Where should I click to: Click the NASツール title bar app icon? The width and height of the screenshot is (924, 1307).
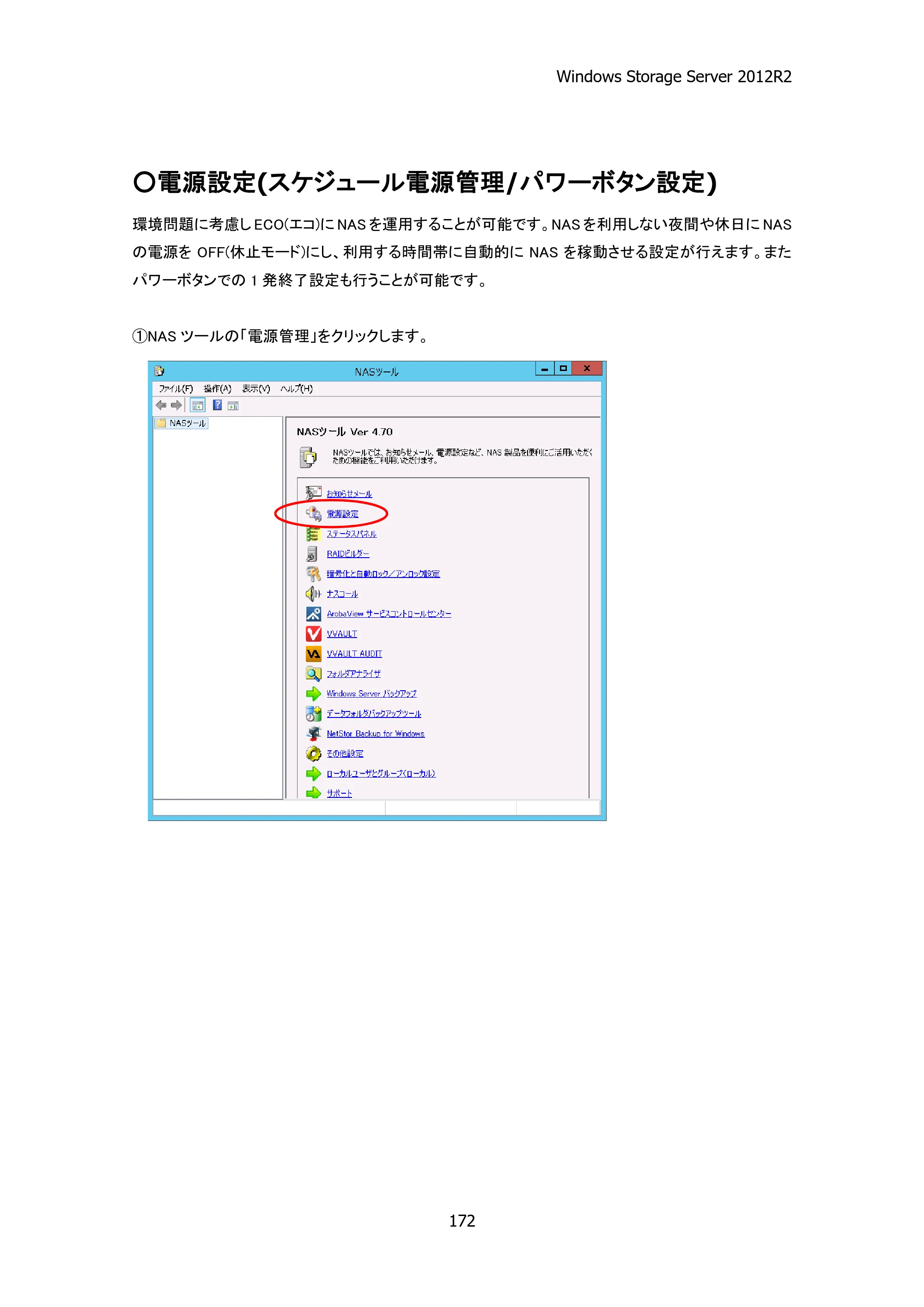159,371
